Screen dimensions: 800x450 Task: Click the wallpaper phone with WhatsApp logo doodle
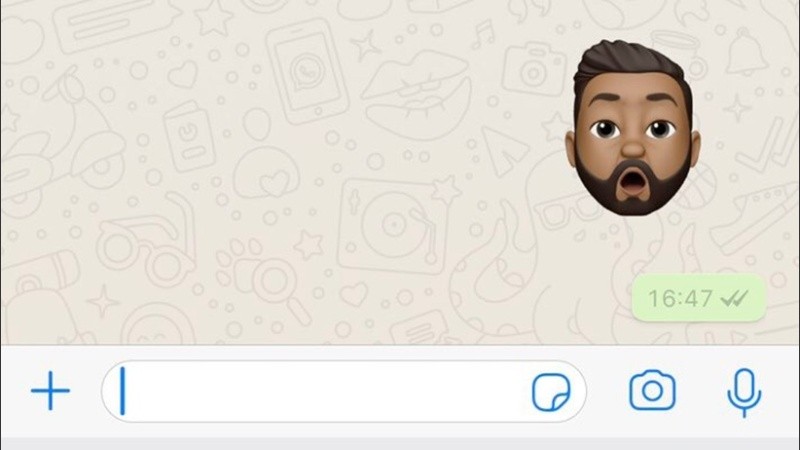(307, 71)
